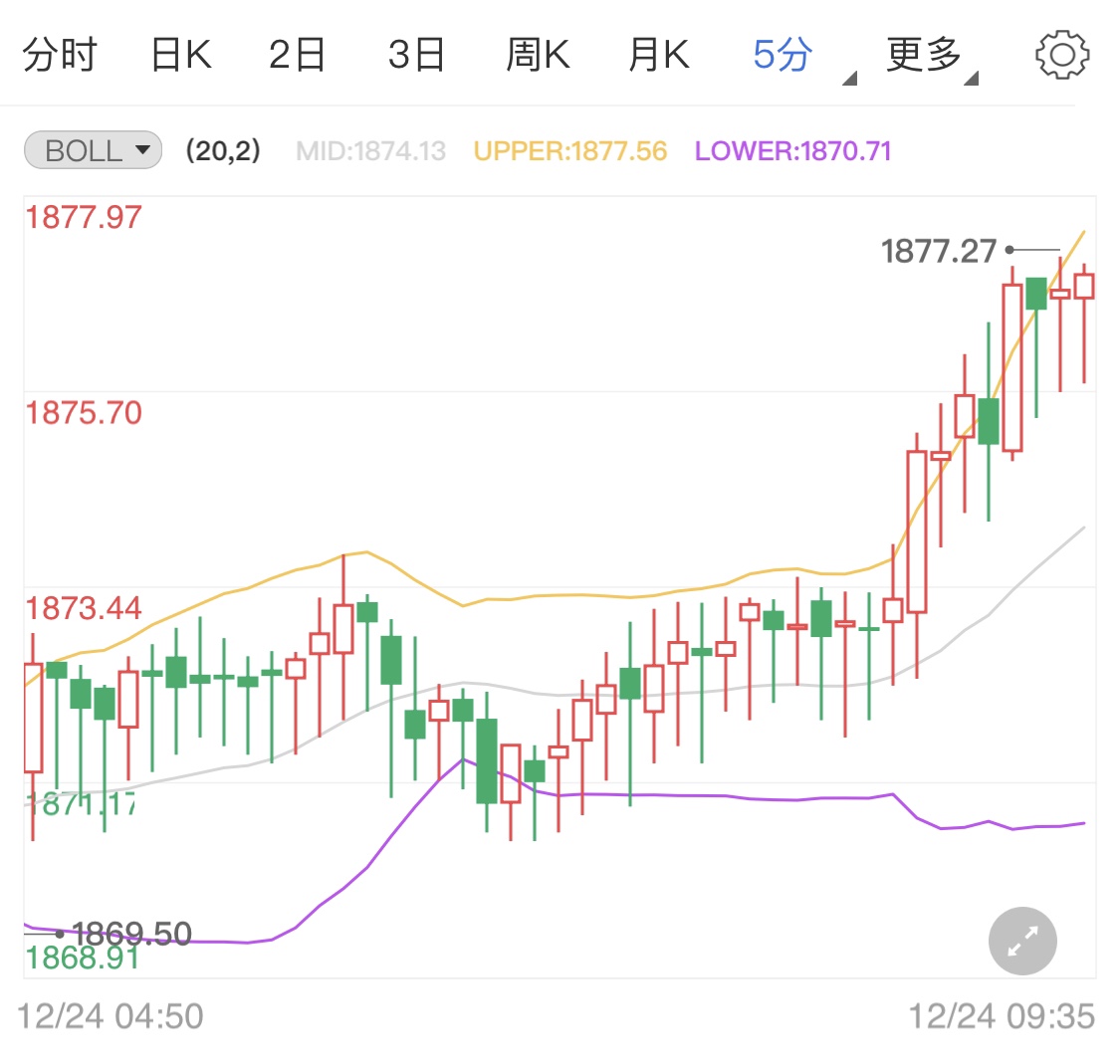Open the BOLL indicator dropdown
Viewport: 1120px width, 1064px height.
pyautogui.click(x=93, y=151)
